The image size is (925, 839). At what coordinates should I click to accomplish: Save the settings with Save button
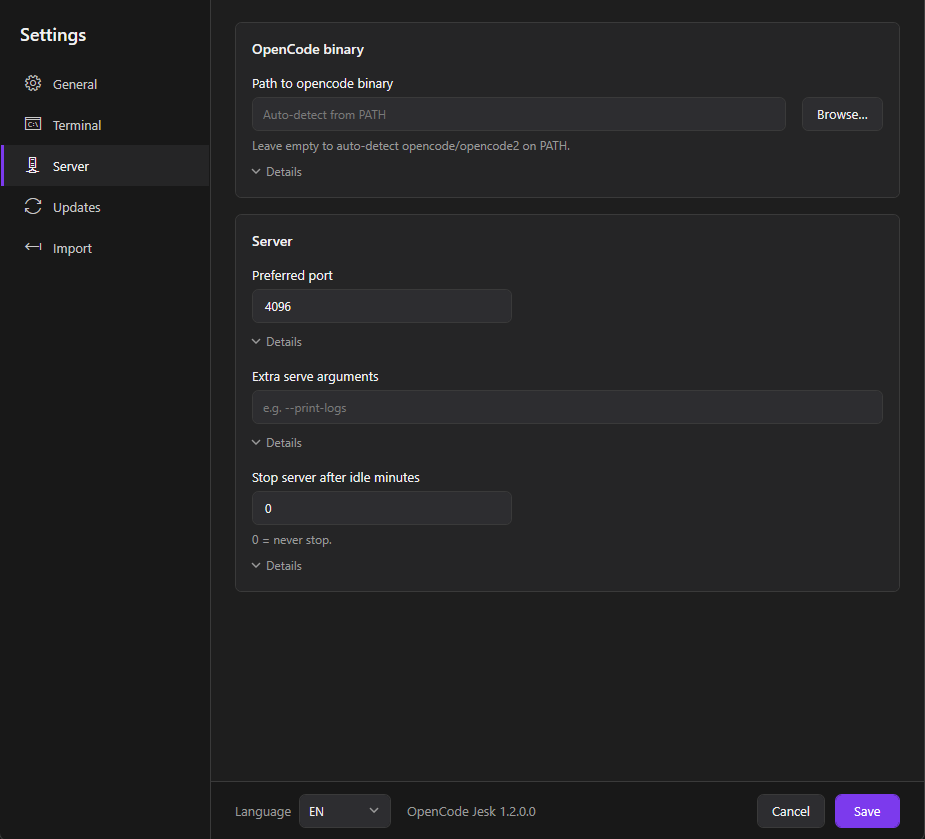867,811
